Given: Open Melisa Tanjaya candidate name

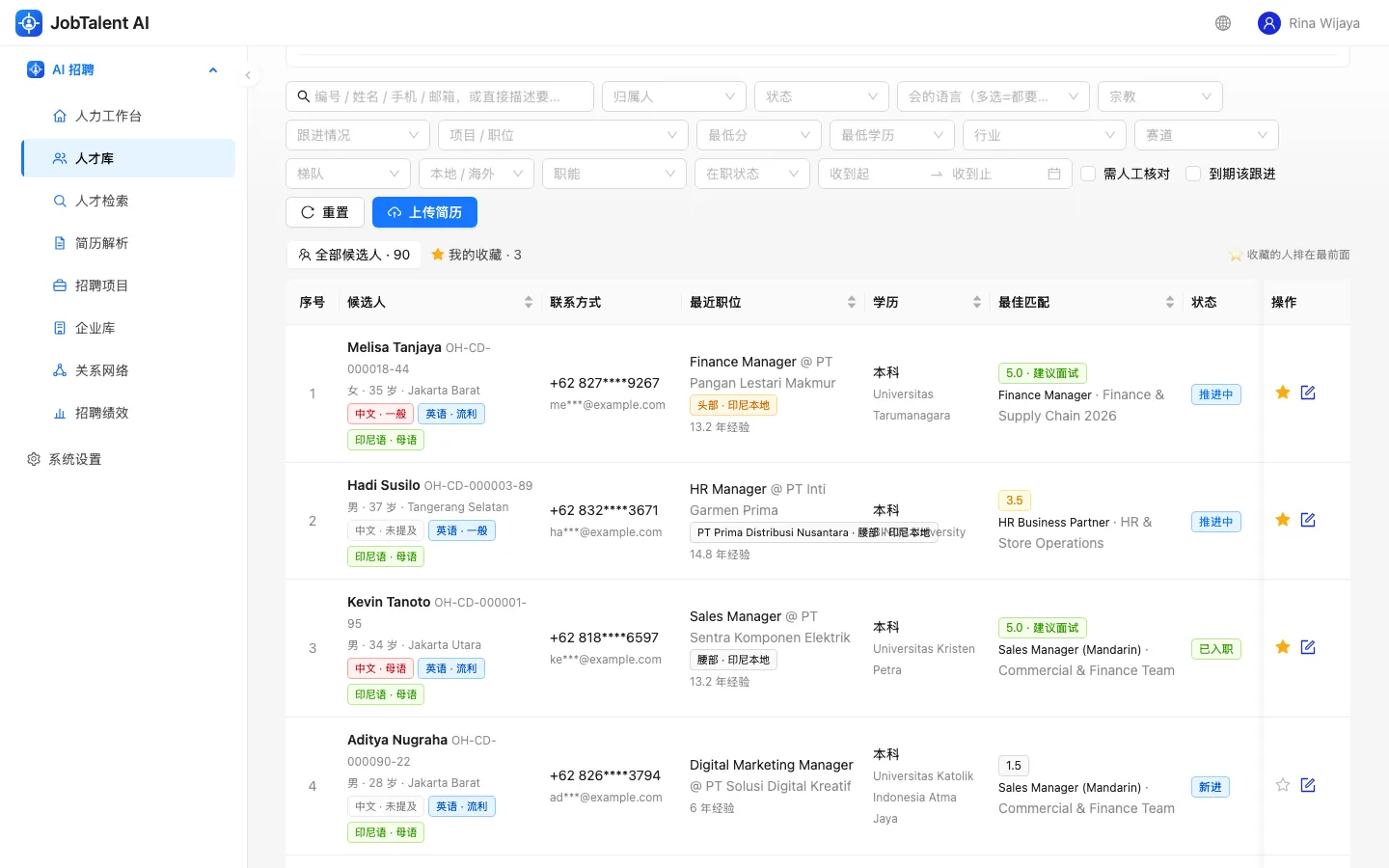Looking at the screenshot, I should (395, 347).
